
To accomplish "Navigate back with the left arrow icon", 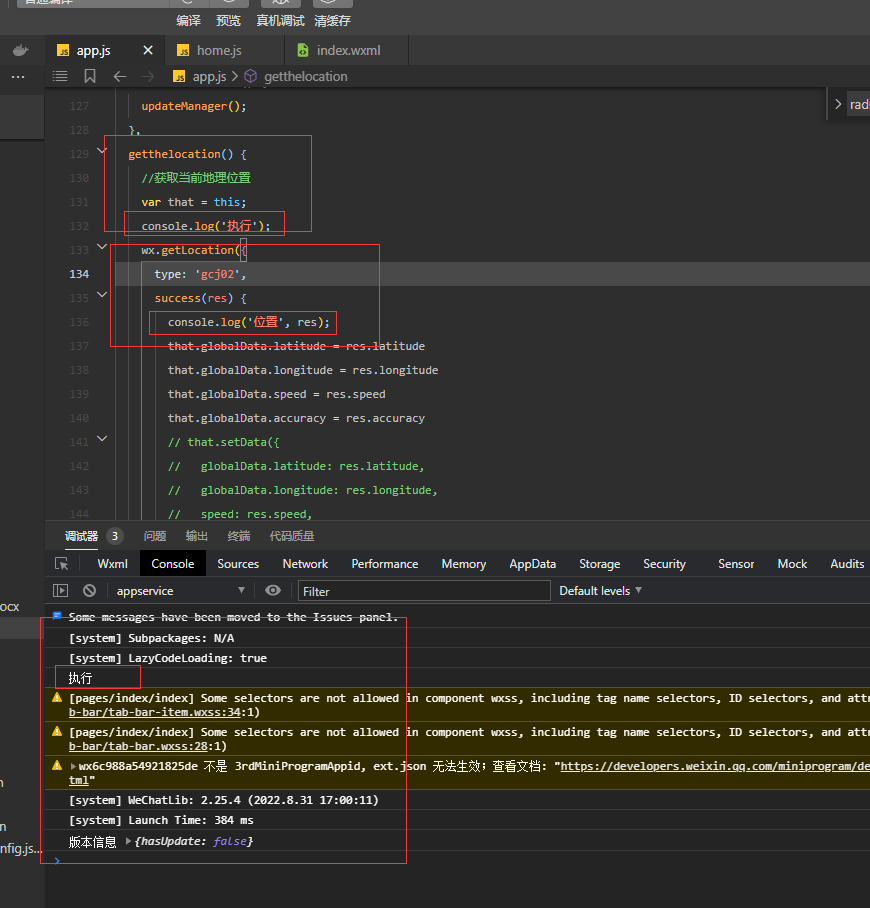I will (120, 76).
